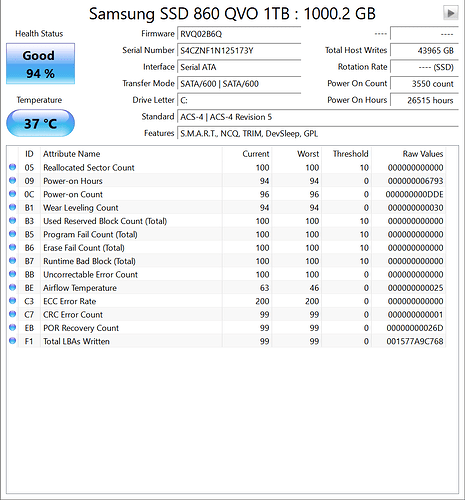The width and height of the screenshot is (465, 500).
Task: Click the Total Host Writes value 43965 GB
Action: tap(424, 50)
